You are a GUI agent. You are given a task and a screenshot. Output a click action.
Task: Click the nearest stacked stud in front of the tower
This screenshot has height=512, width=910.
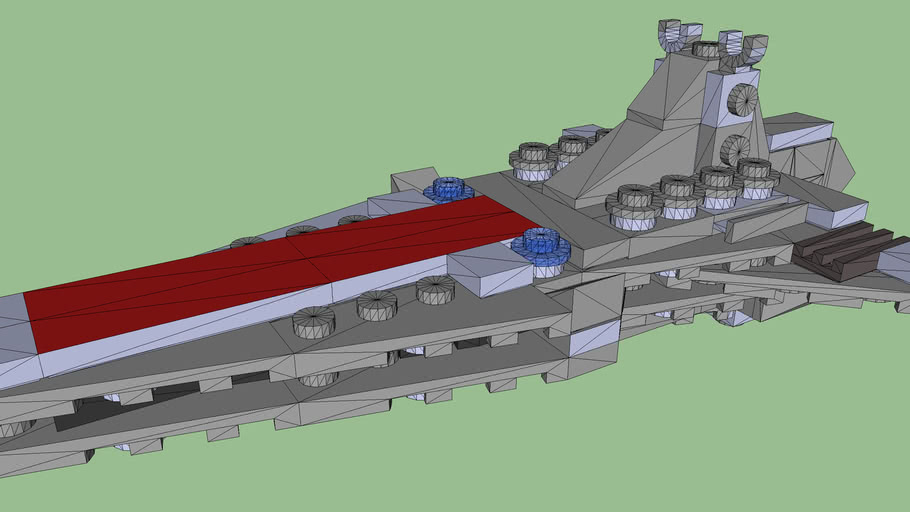(632, 205)
